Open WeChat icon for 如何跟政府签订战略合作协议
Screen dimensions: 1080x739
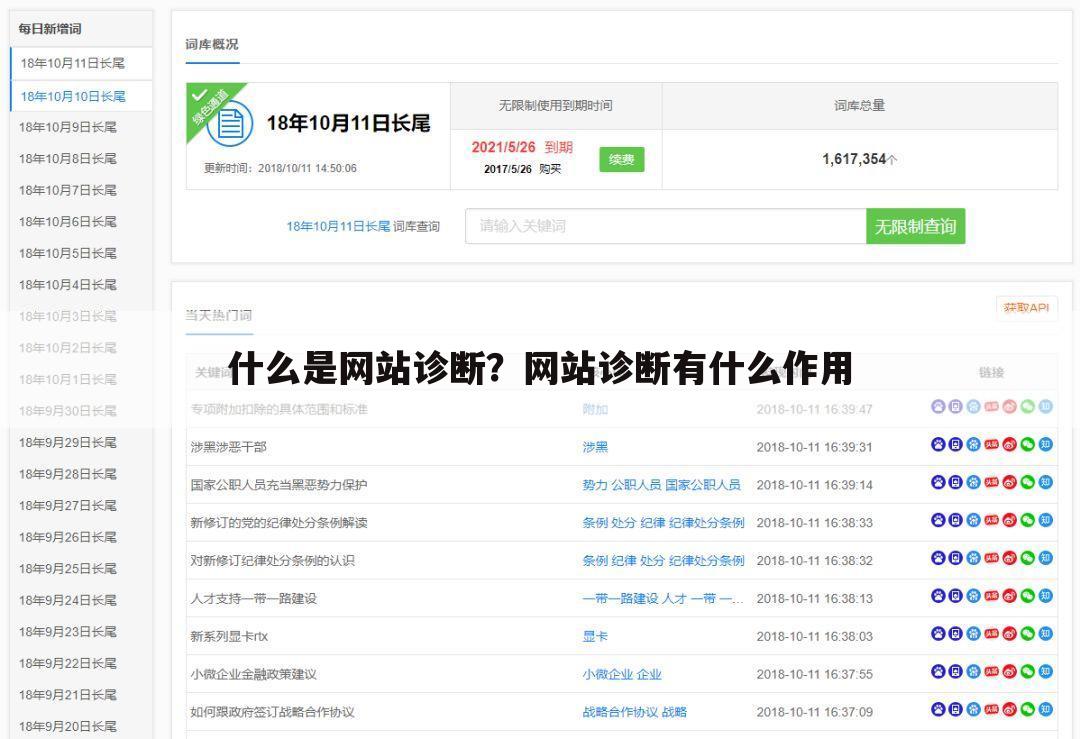click(x=1028, y=709)
